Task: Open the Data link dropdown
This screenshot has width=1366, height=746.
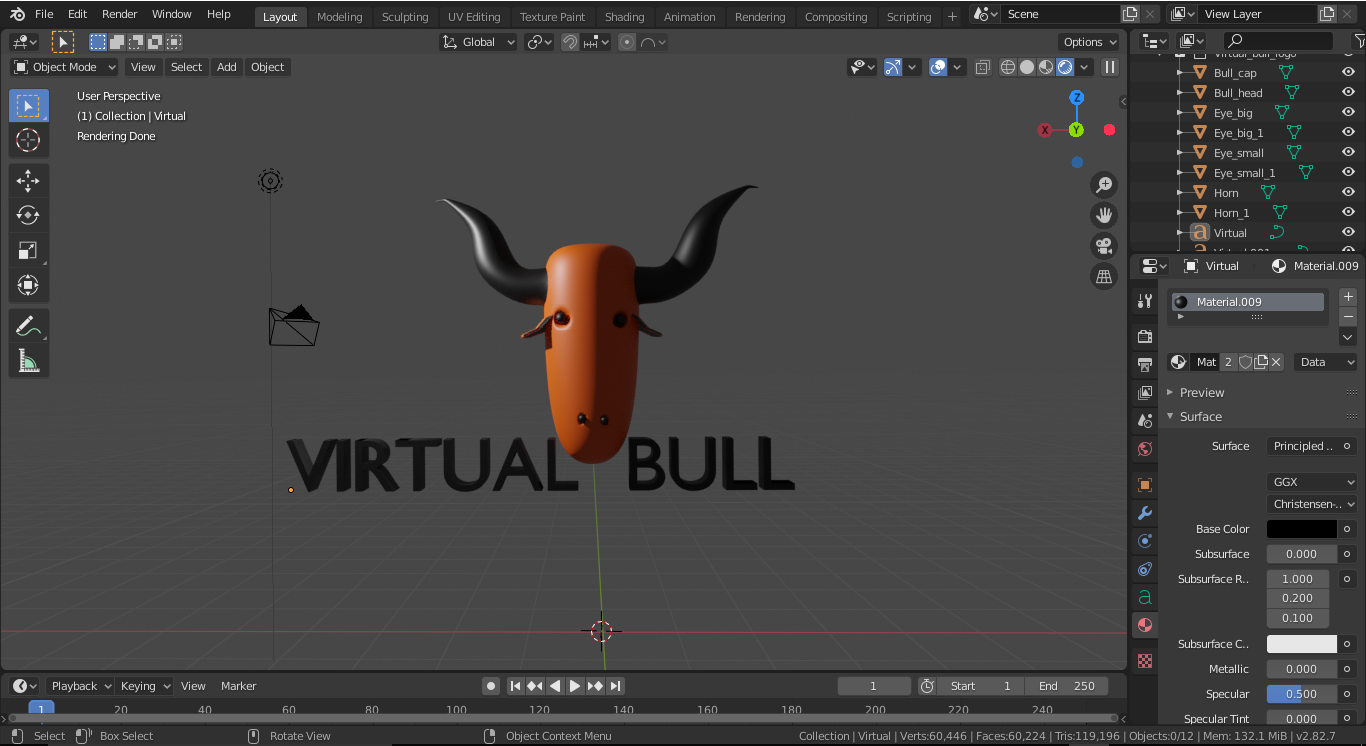Action: (1326, 362)
